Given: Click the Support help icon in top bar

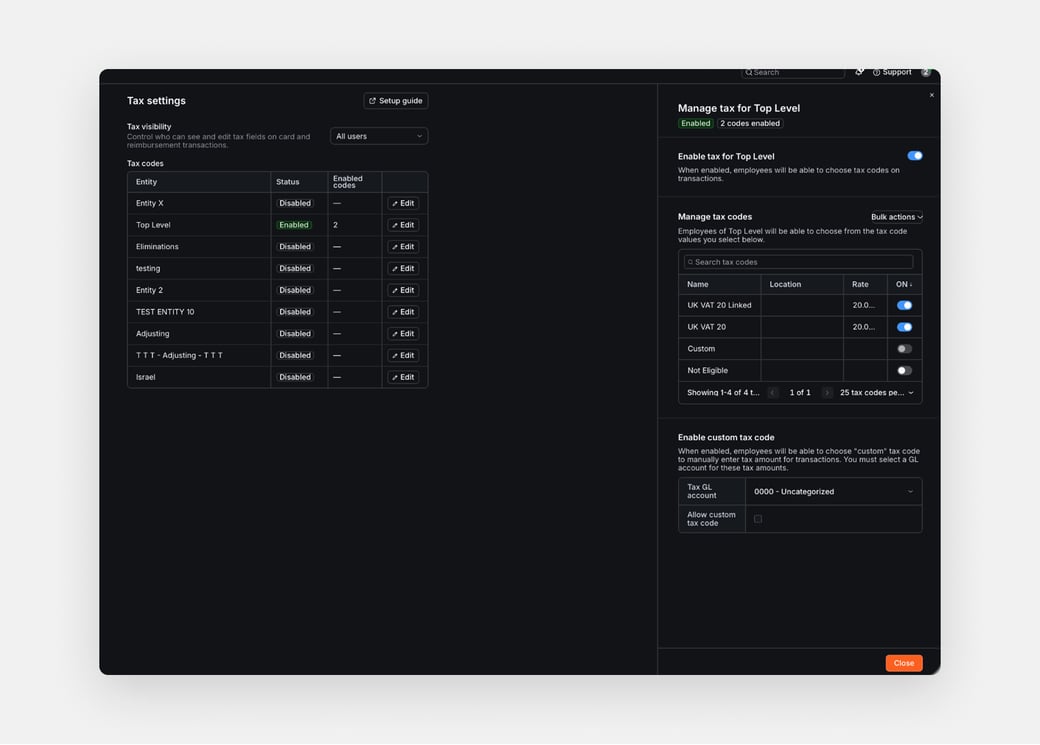Looking at the screenshot, I should (876, 72).
